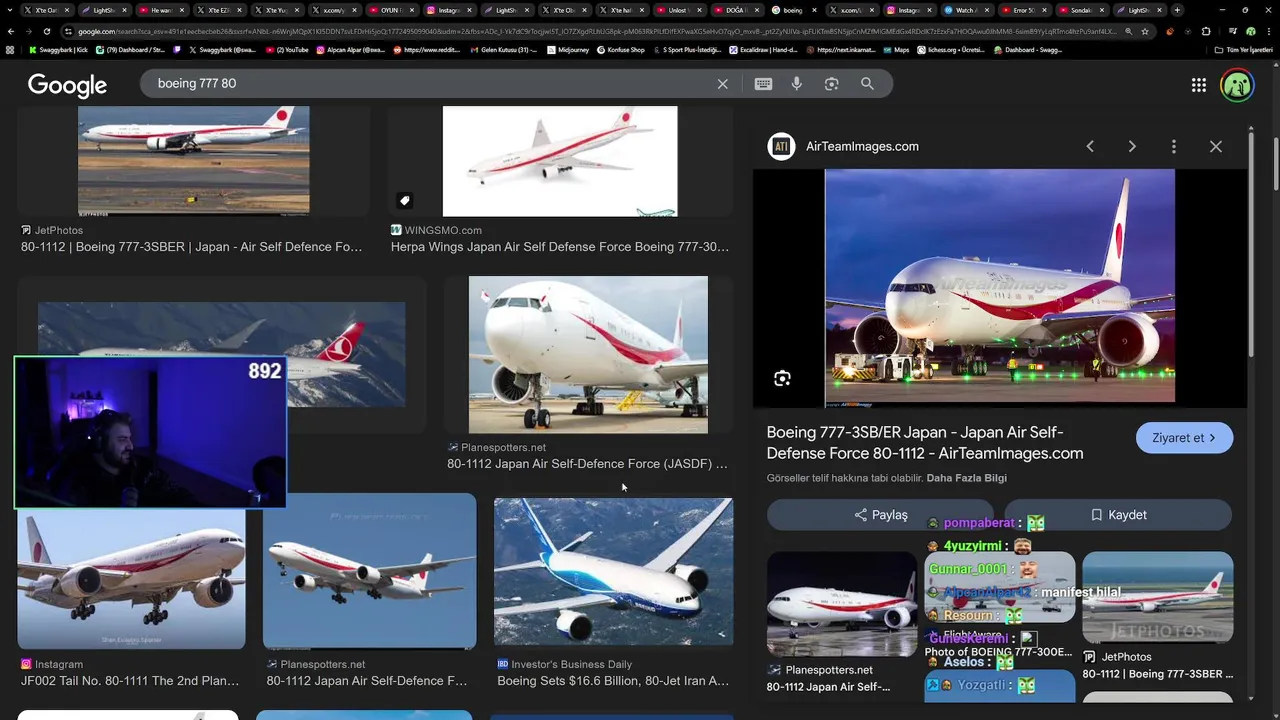Open Gelen Kutusu Gmail bookmark
Image resolution: width=1280 pixels, height=720 pixels.
pyautogui.click(x=503, y=49)
